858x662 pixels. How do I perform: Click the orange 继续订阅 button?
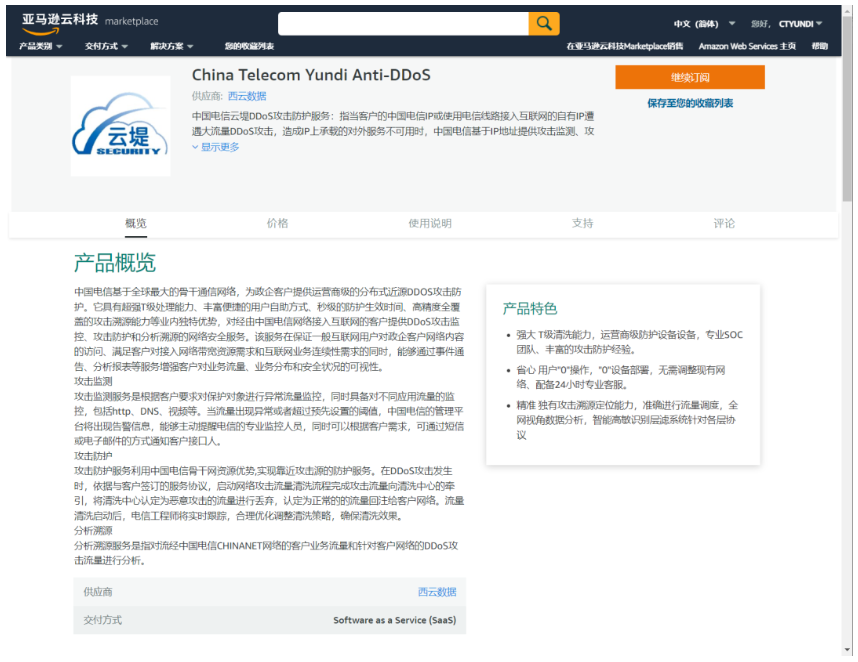pyautogui.click(x=689, y=77)
